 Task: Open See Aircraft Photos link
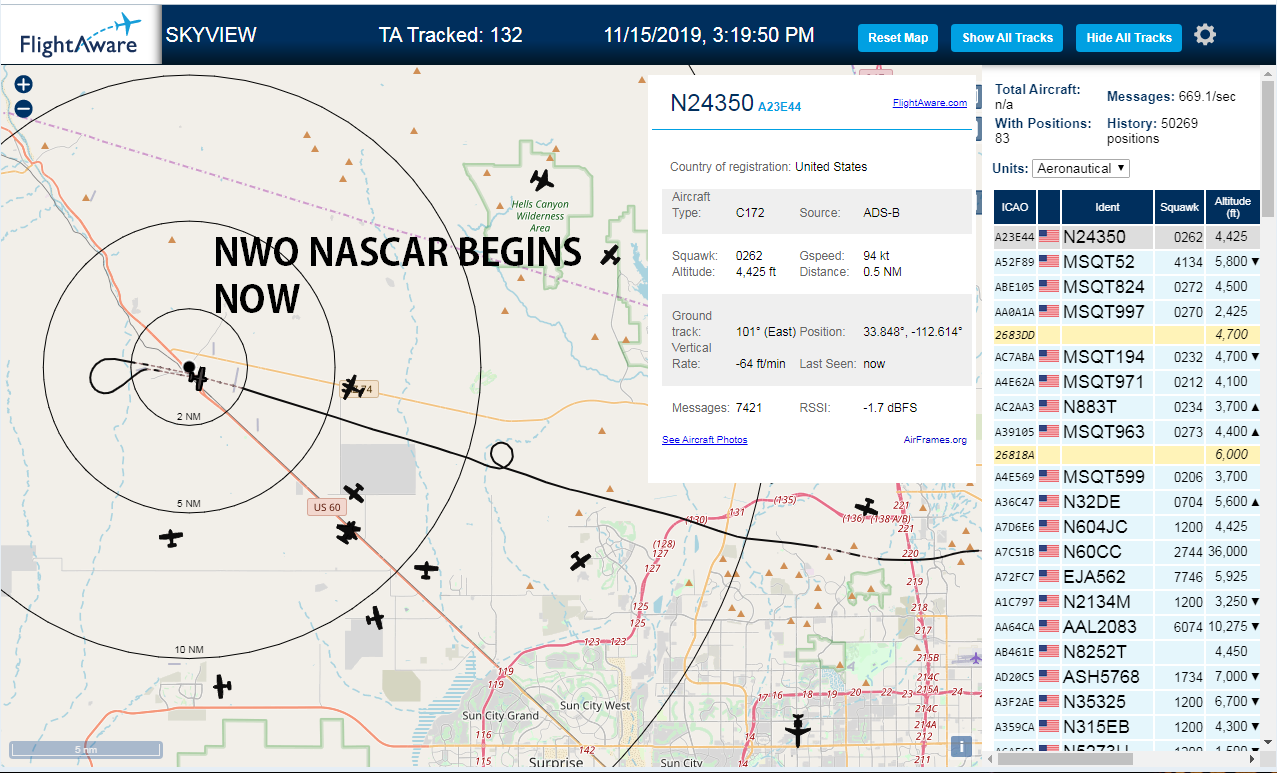click(704, 440)
